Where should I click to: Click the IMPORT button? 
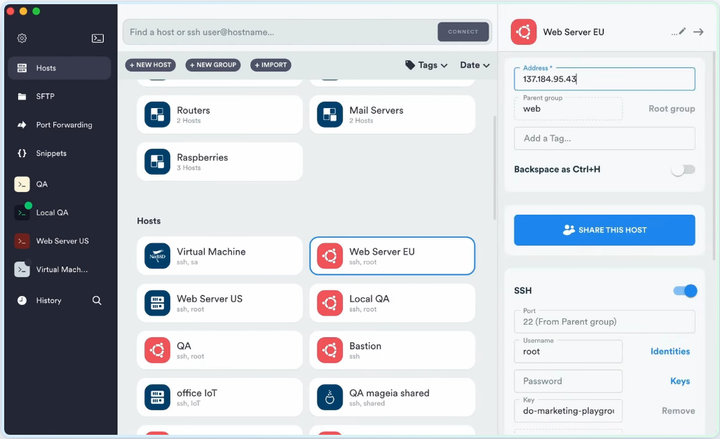click(270, 65)
